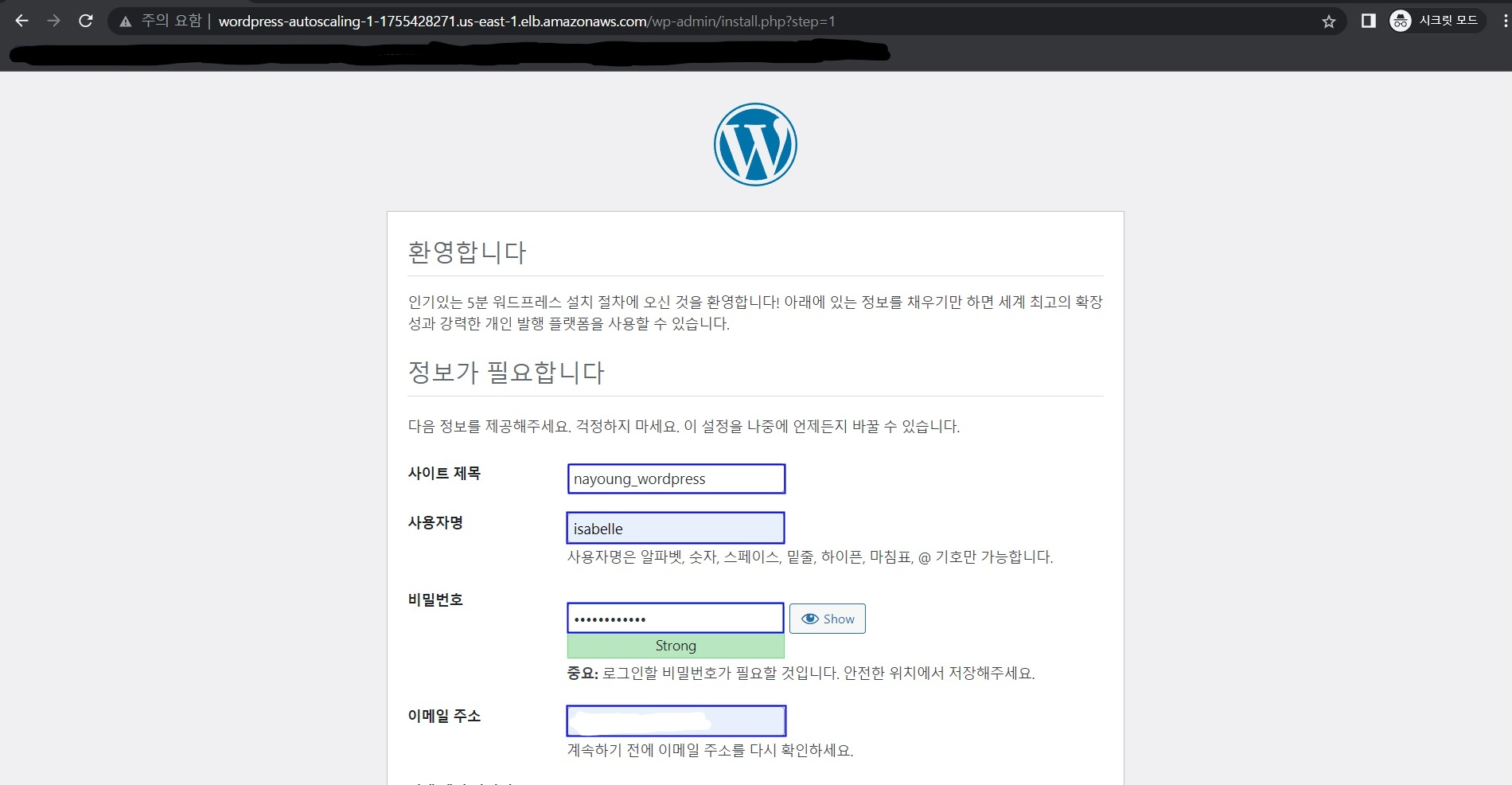The image size is (1512, 785).
Task: Click the site title field nayoung_wordpress
Action: click(x=676, y=478)
